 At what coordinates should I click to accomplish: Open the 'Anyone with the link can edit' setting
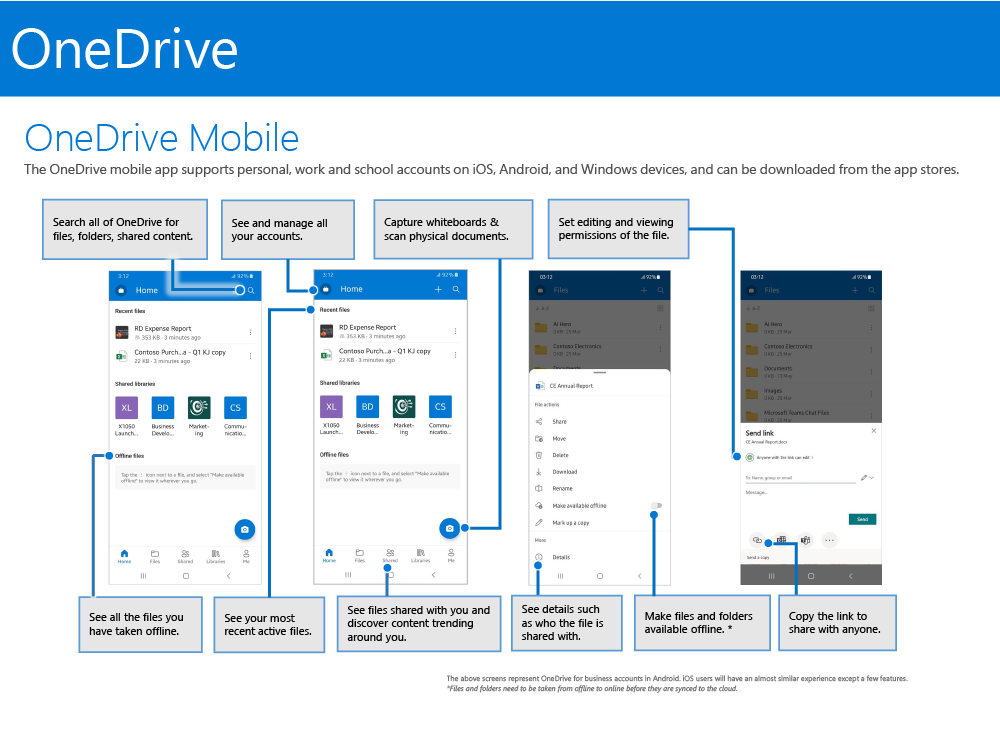pyautogui.click(x=780, y=457)
